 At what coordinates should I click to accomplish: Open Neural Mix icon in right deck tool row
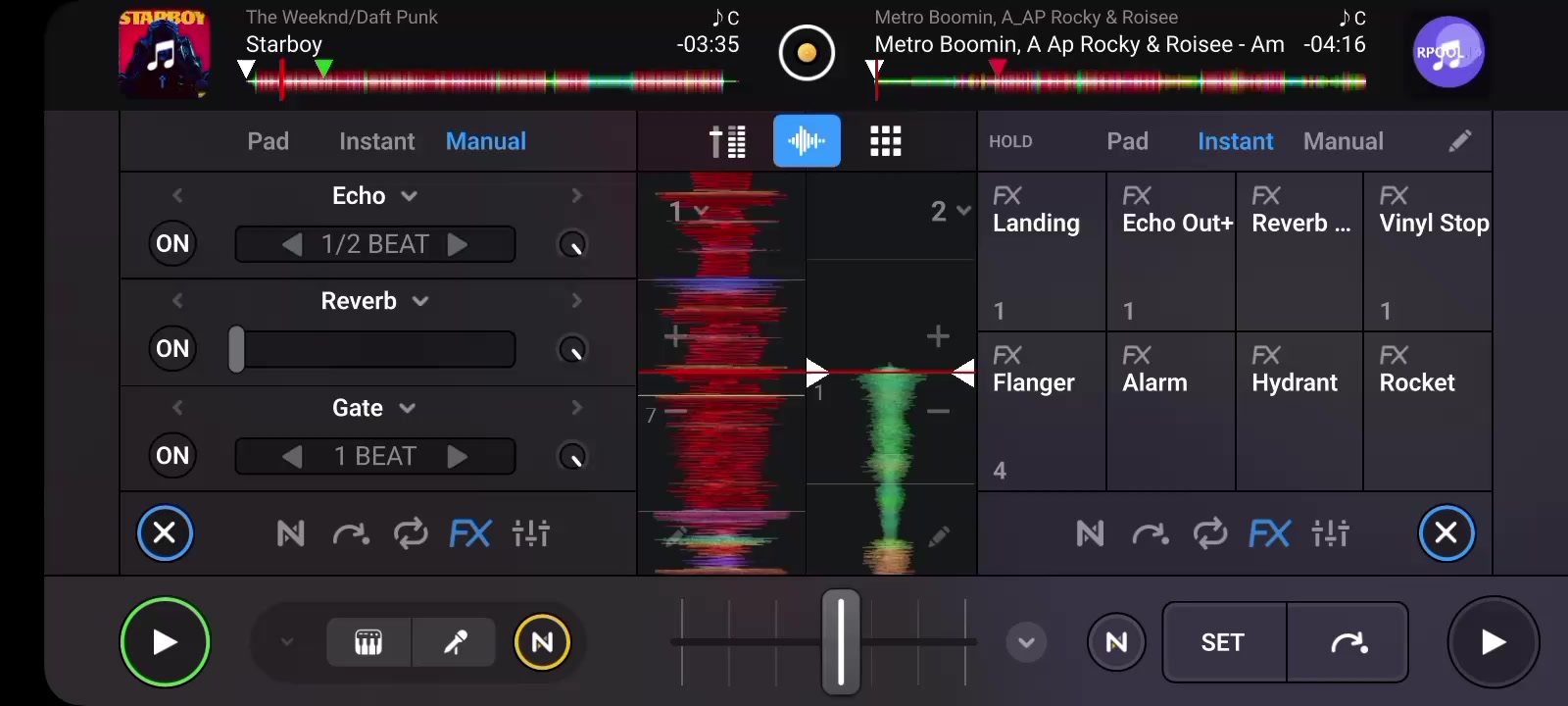1090,533
